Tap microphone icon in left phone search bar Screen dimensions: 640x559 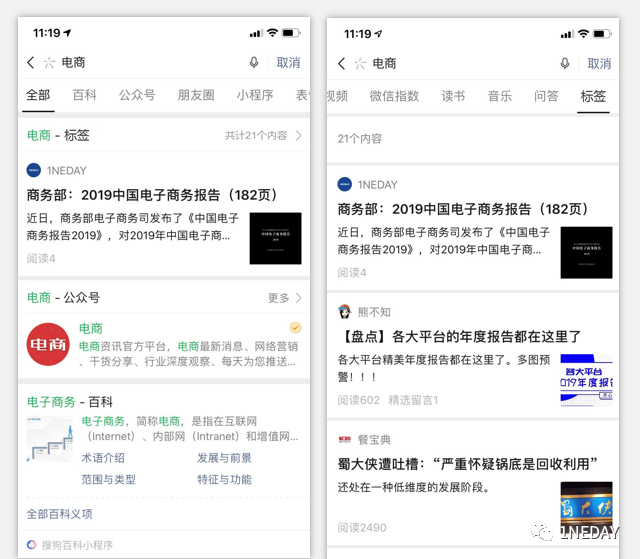click(254, 62)
